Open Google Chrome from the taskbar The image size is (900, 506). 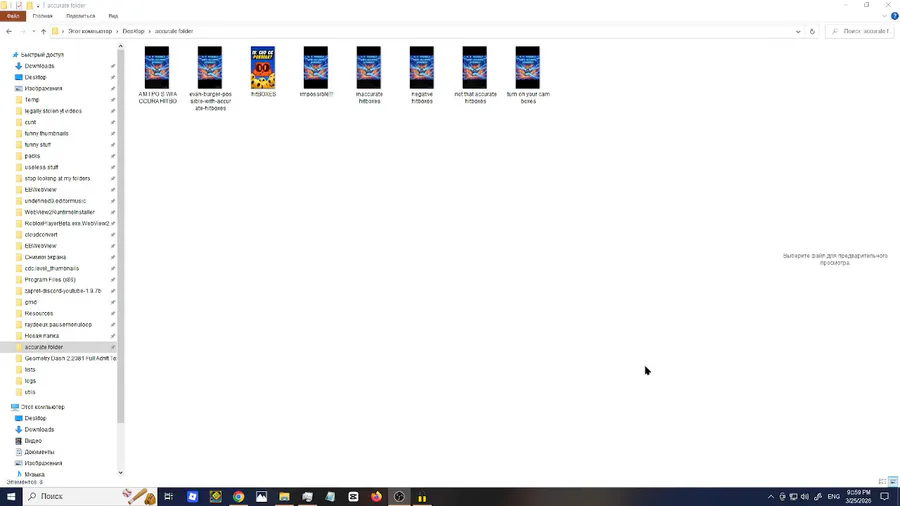[238, 497]
